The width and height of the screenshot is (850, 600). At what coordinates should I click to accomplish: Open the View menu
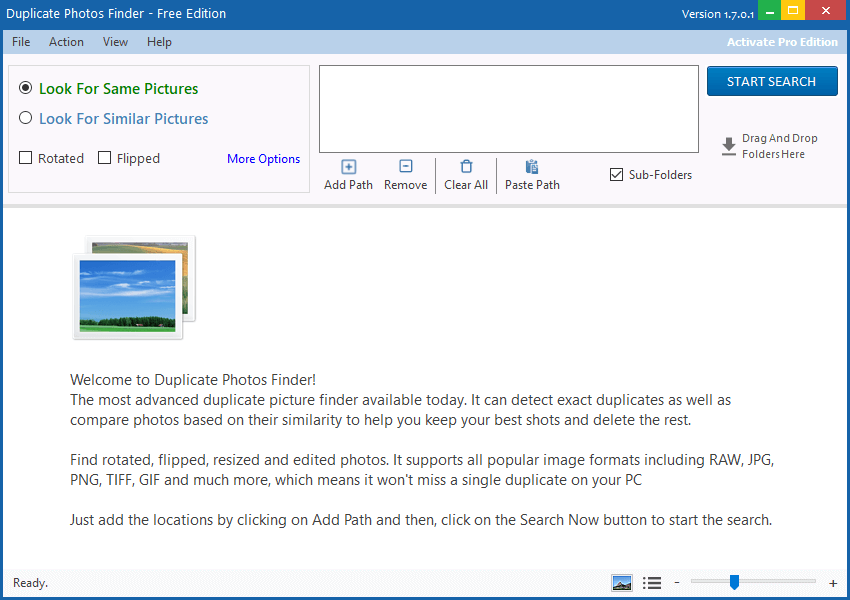pos(115,42)
